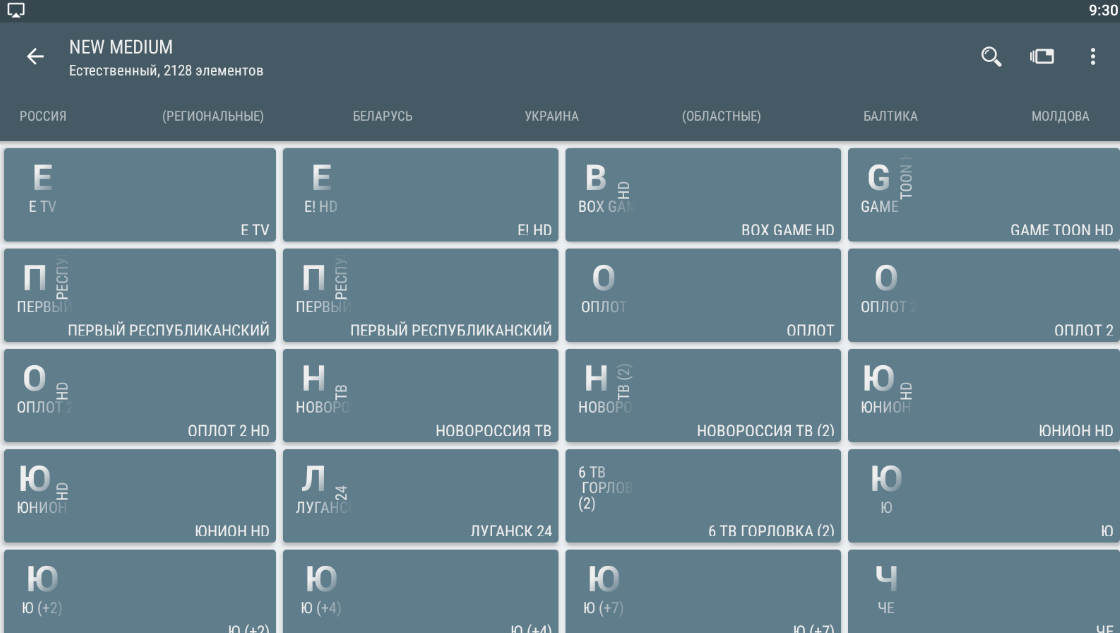Screen dimensions: 1120x633
Task: Click the 2128 элементов subtitle text
Action: (213, 71)
